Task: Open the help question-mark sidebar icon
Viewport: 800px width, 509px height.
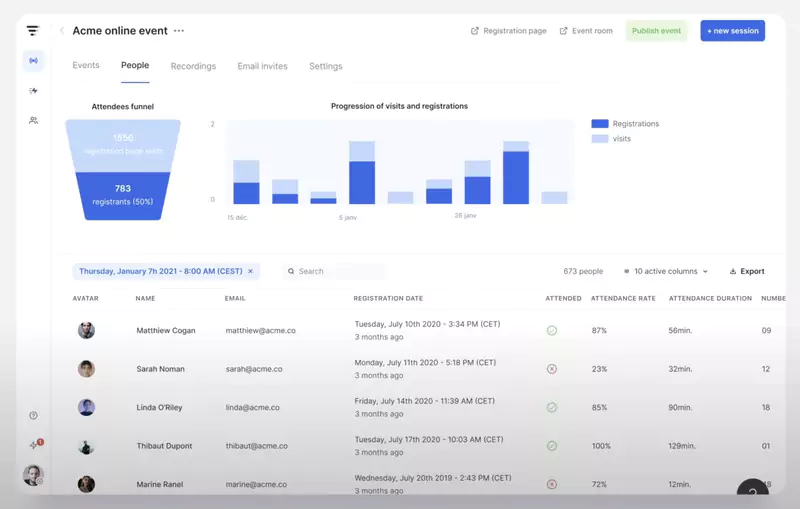Action: (x=33, y=415)
